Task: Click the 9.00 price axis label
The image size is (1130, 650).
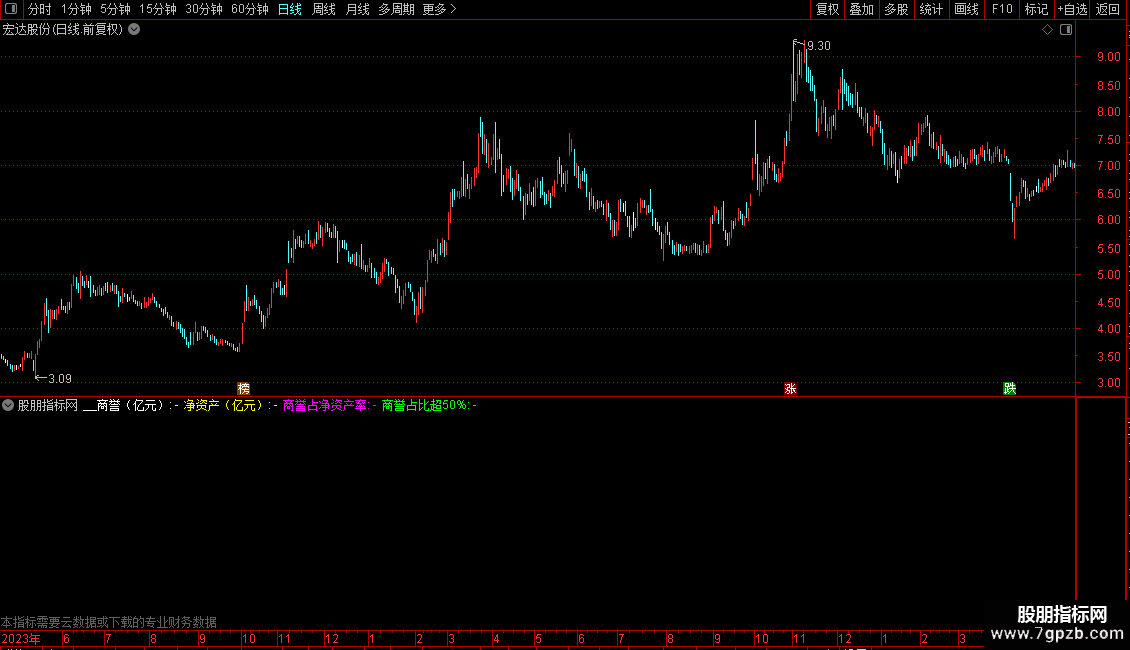Action: (x=1108, y=57)
